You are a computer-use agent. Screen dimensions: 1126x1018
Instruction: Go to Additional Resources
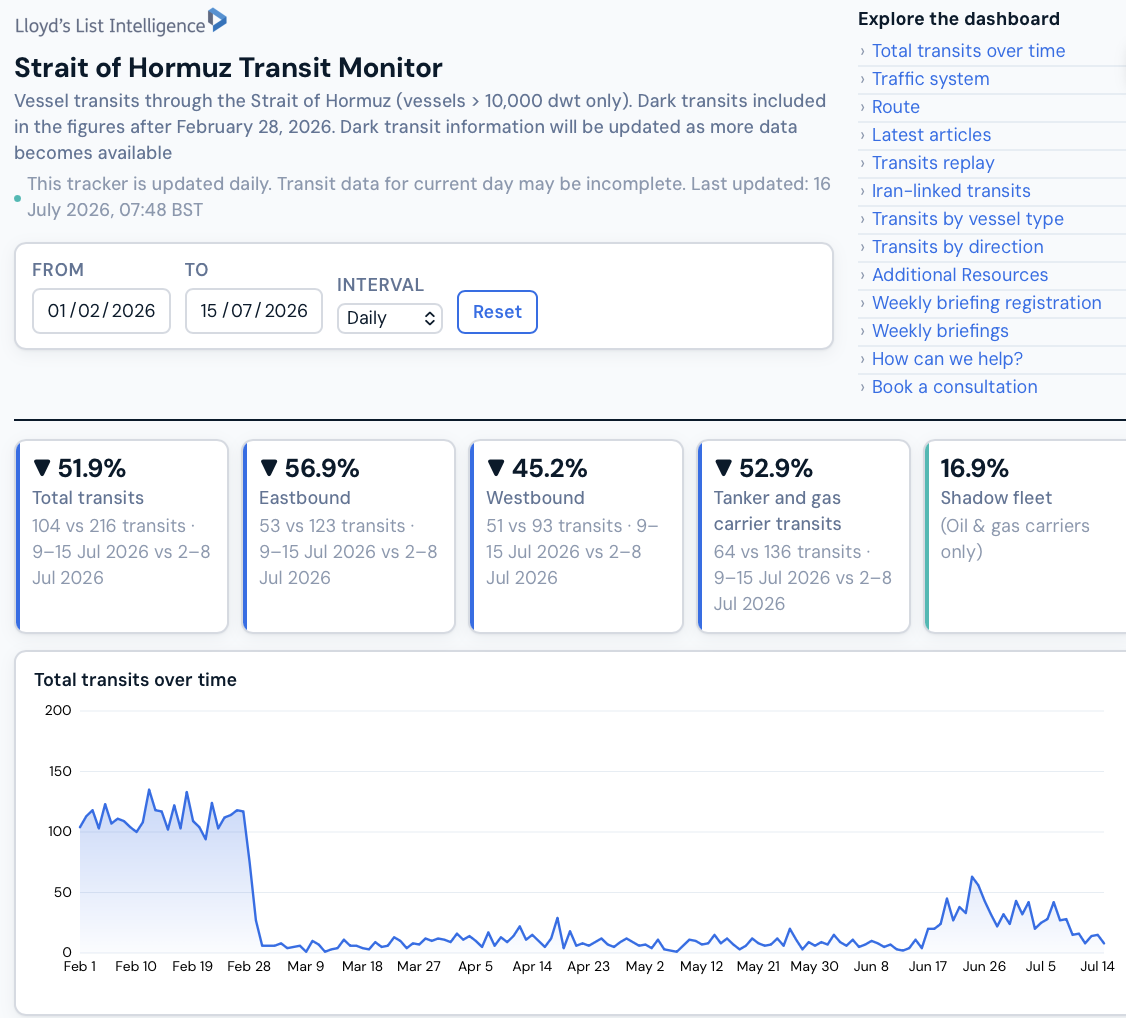pyautogui.click(x=959, y=275)
